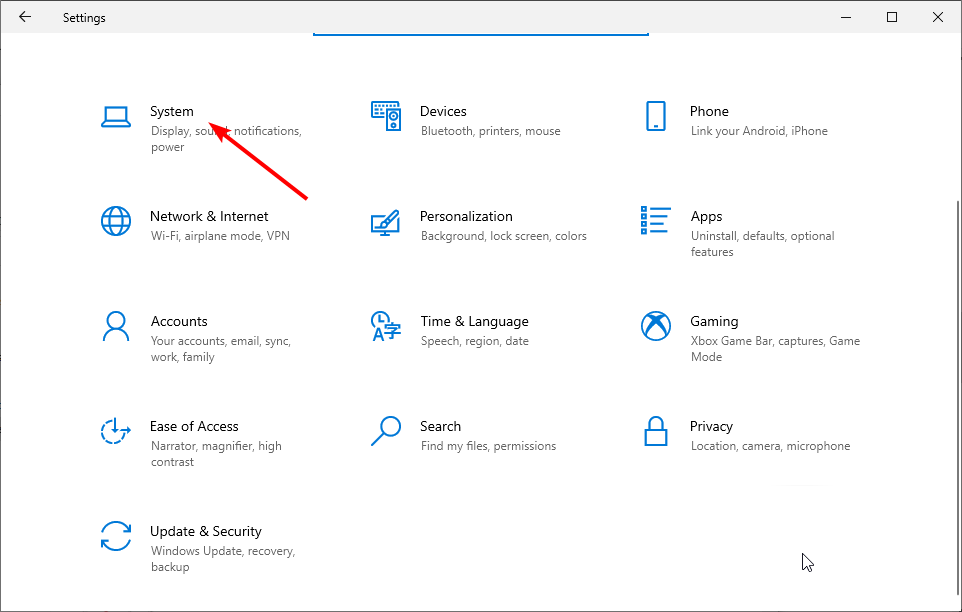The width and height of the screenshot is (962, 612).
Task: Open the Personalization paintbrush icon
Action: [386, 221]
